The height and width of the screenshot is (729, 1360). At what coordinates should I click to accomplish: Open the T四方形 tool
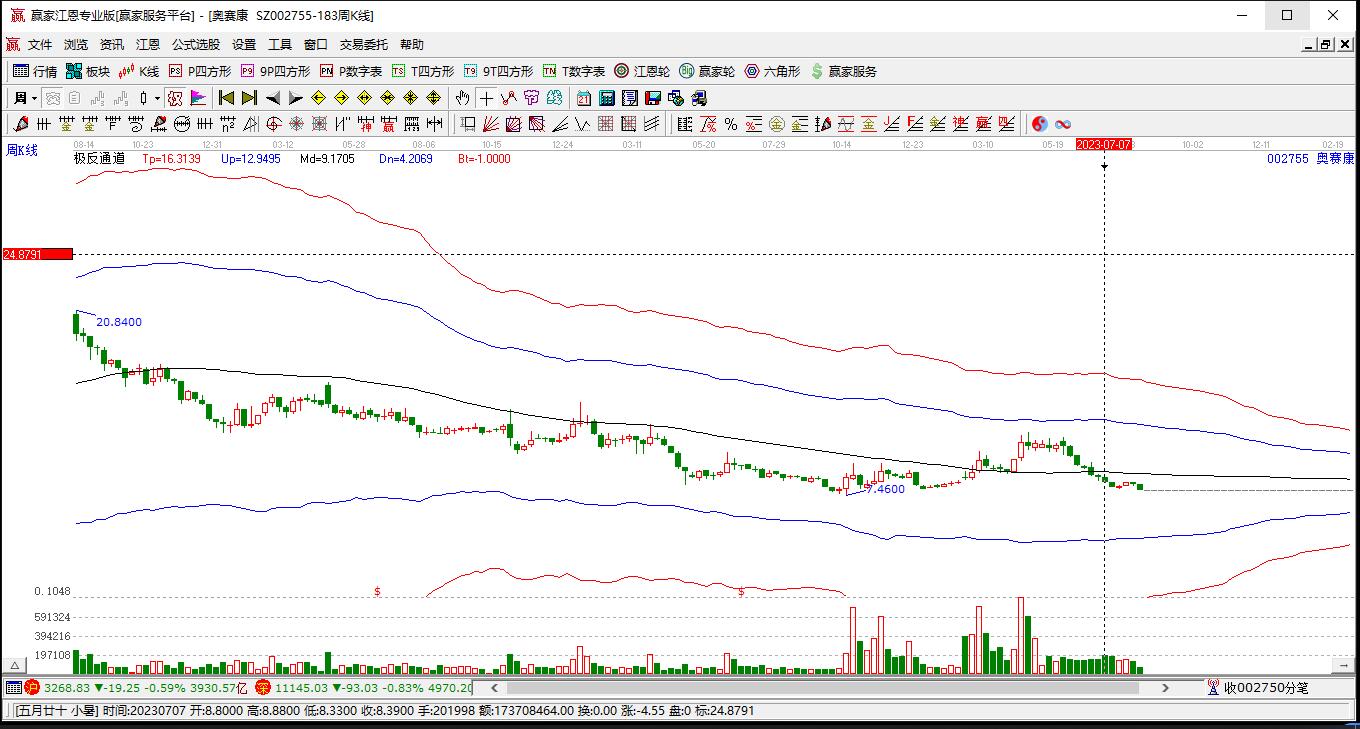[423, 71]
